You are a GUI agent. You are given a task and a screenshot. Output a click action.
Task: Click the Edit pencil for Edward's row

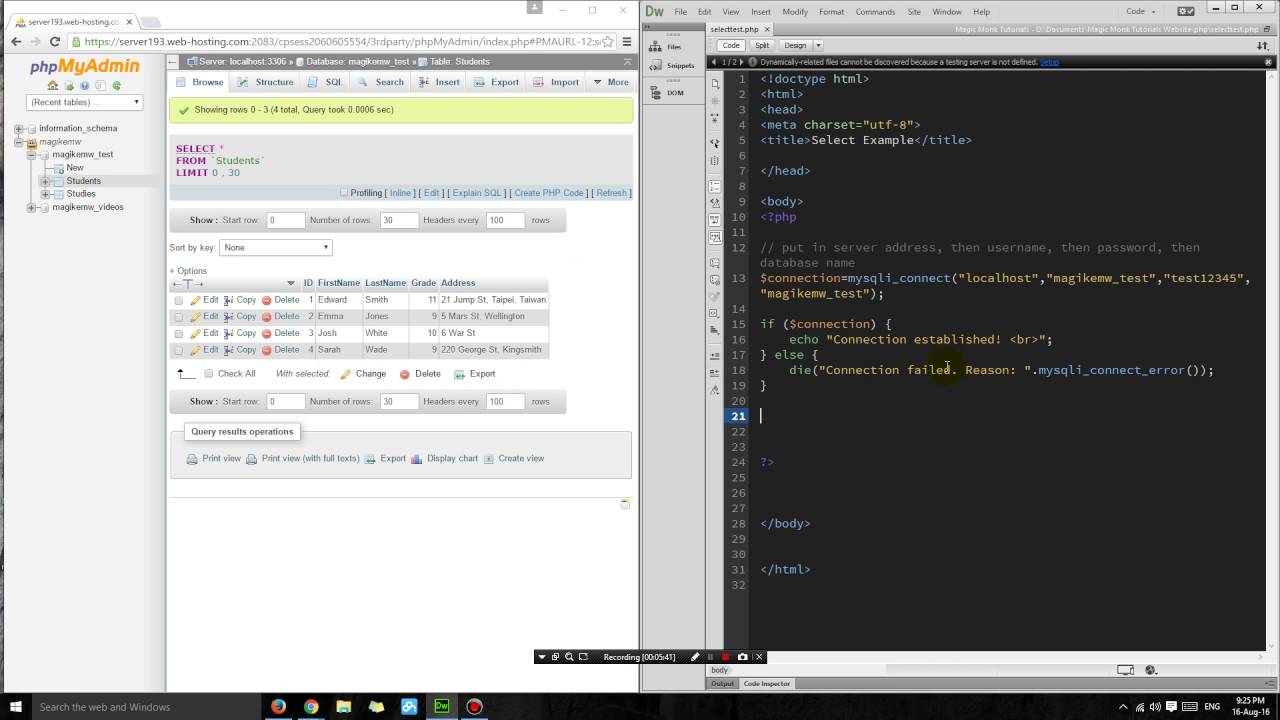196,300
